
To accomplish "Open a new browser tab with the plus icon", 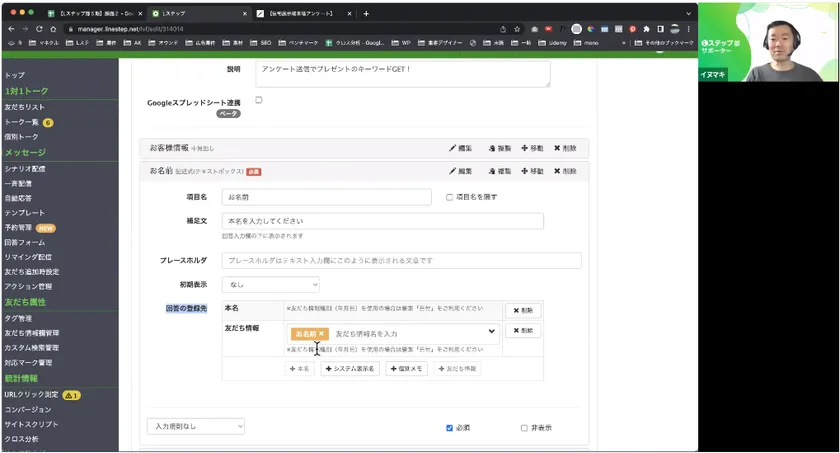I will (366, 13).
